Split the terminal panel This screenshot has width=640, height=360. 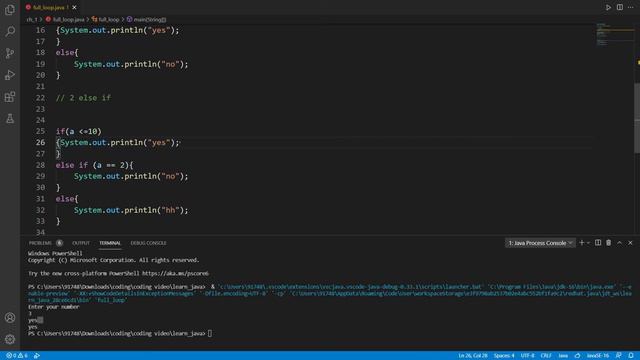point(598,243)
